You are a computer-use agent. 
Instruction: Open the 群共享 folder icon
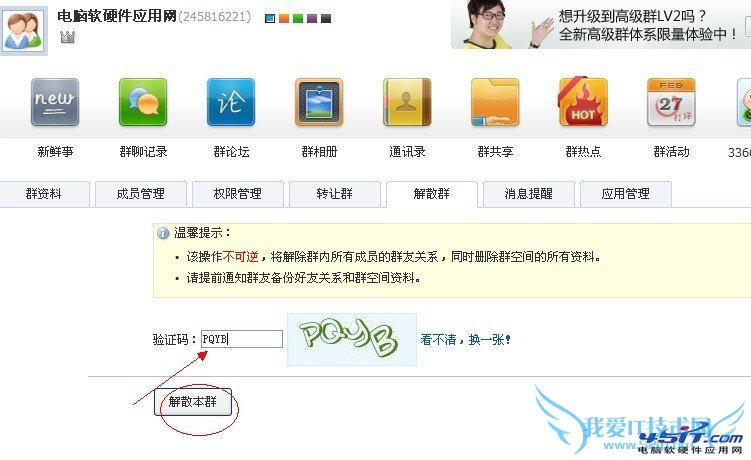(495, 102)
